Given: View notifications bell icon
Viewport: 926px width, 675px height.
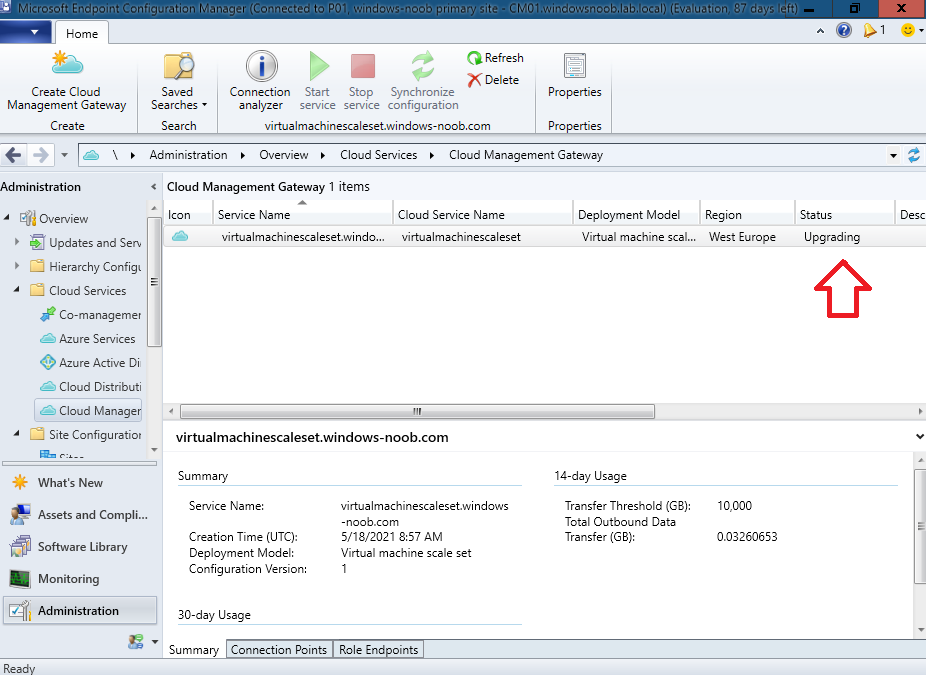Looking at the screenshot, I should [869, 30].
